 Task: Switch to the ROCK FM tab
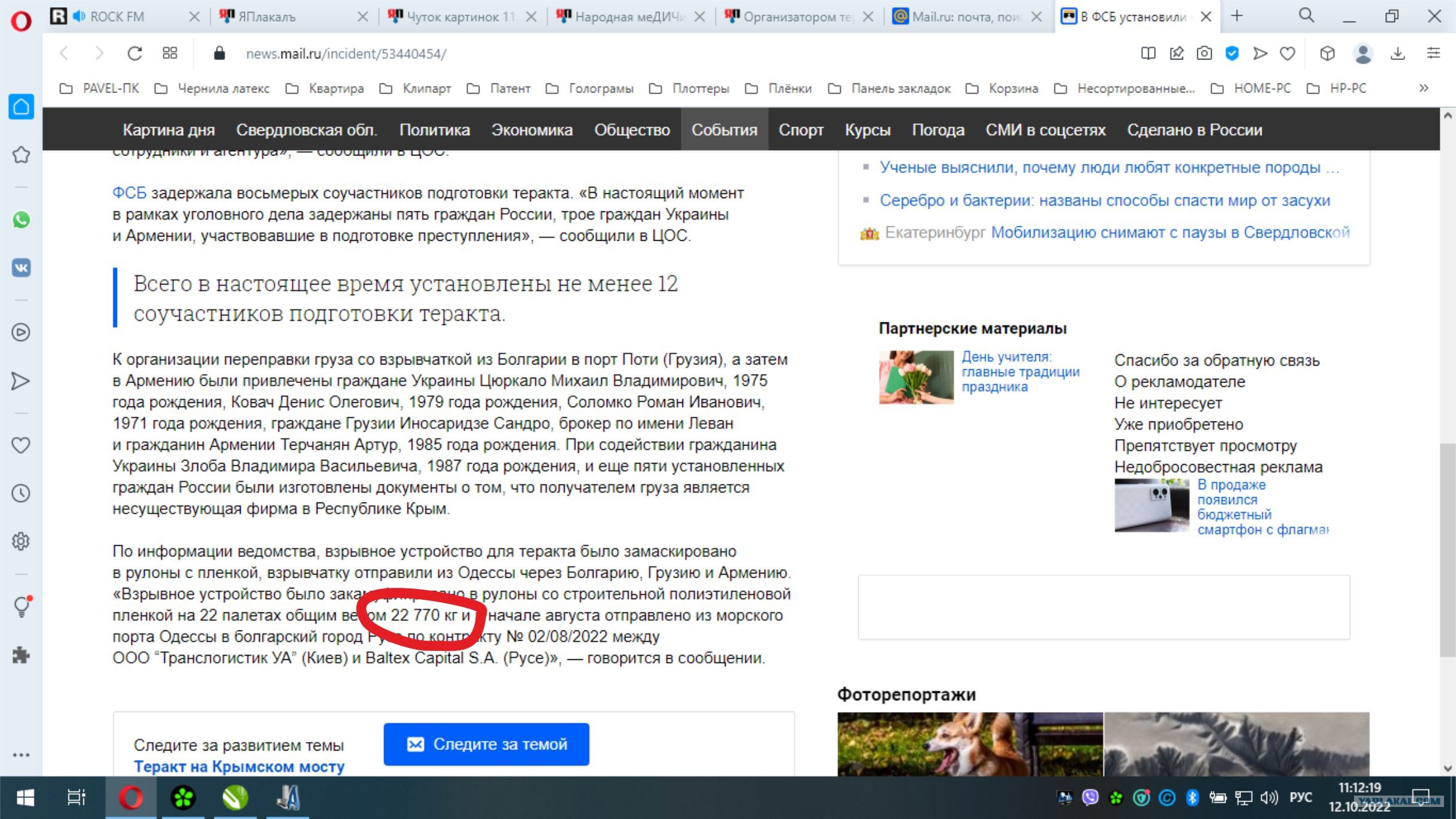click(126, 17)
